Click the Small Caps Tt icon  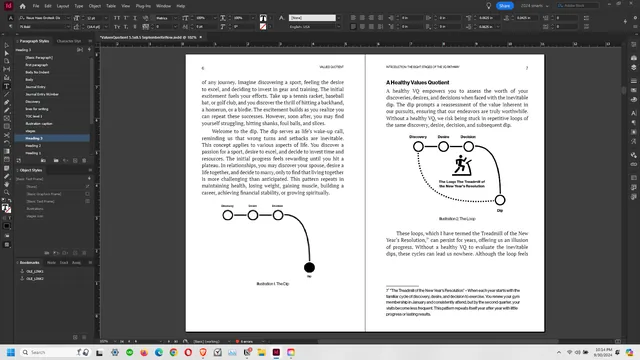click(x=117, y=27)
